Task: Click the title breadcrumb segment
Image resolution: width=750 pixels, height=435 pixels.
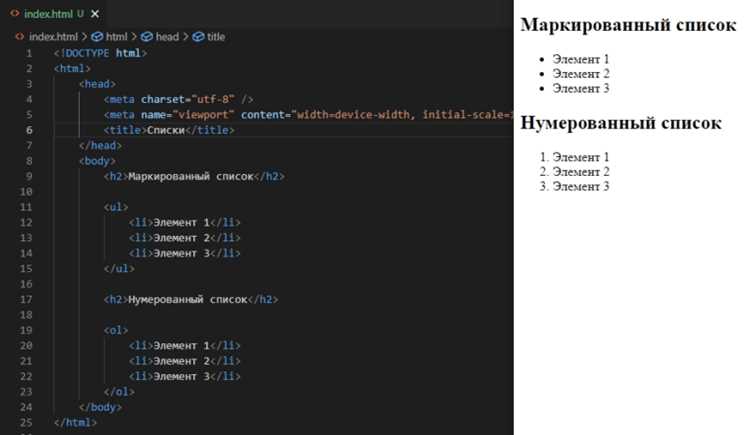Action: point(216,37)
